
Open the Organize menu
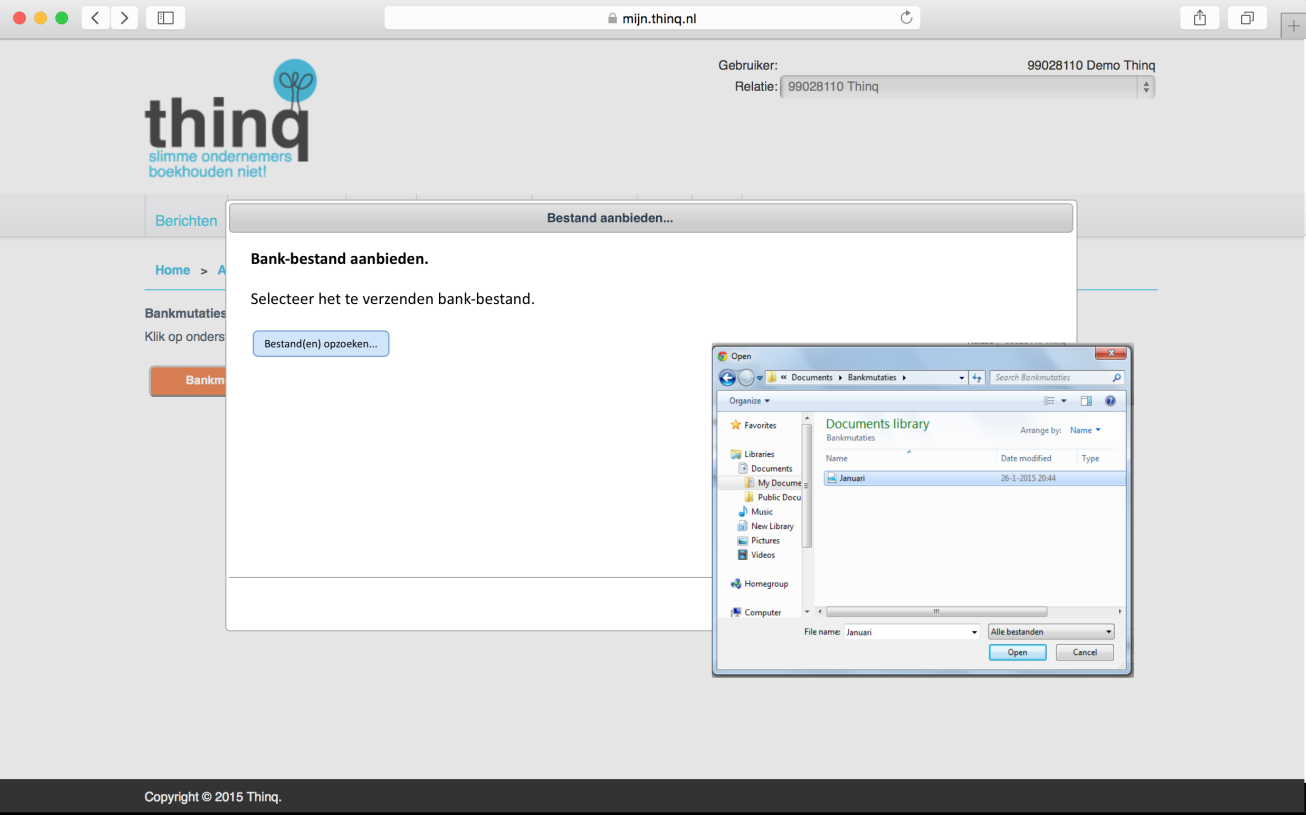click(749, 401)
